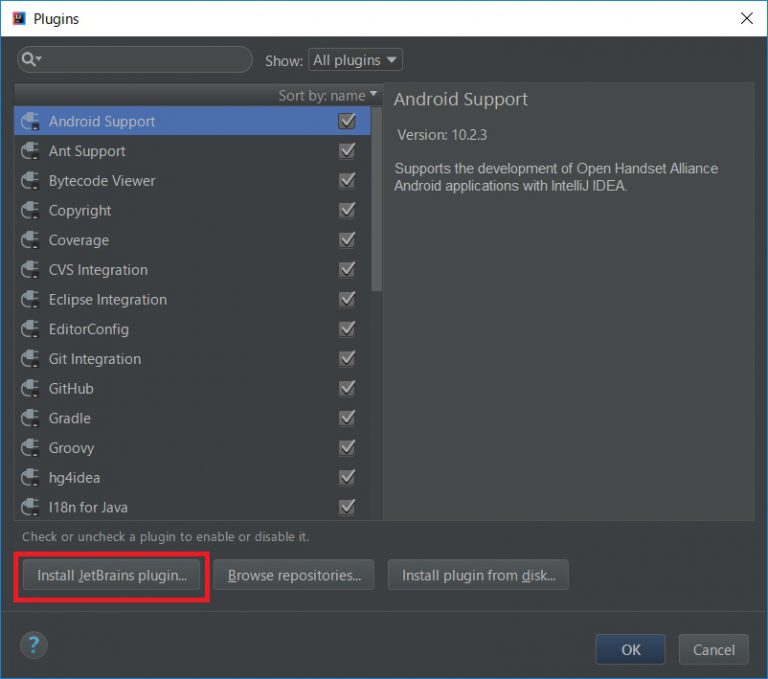Screen dimensions: 768x679
Task: Disable the Android Support plugin checkbox
Action: pos(347,121)
